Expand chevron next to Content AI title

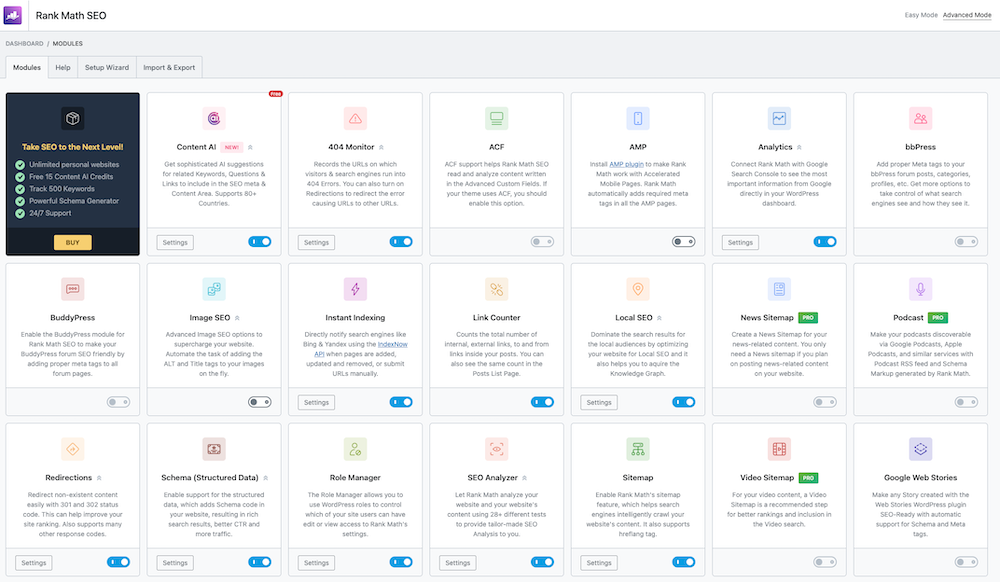(250, 147)
